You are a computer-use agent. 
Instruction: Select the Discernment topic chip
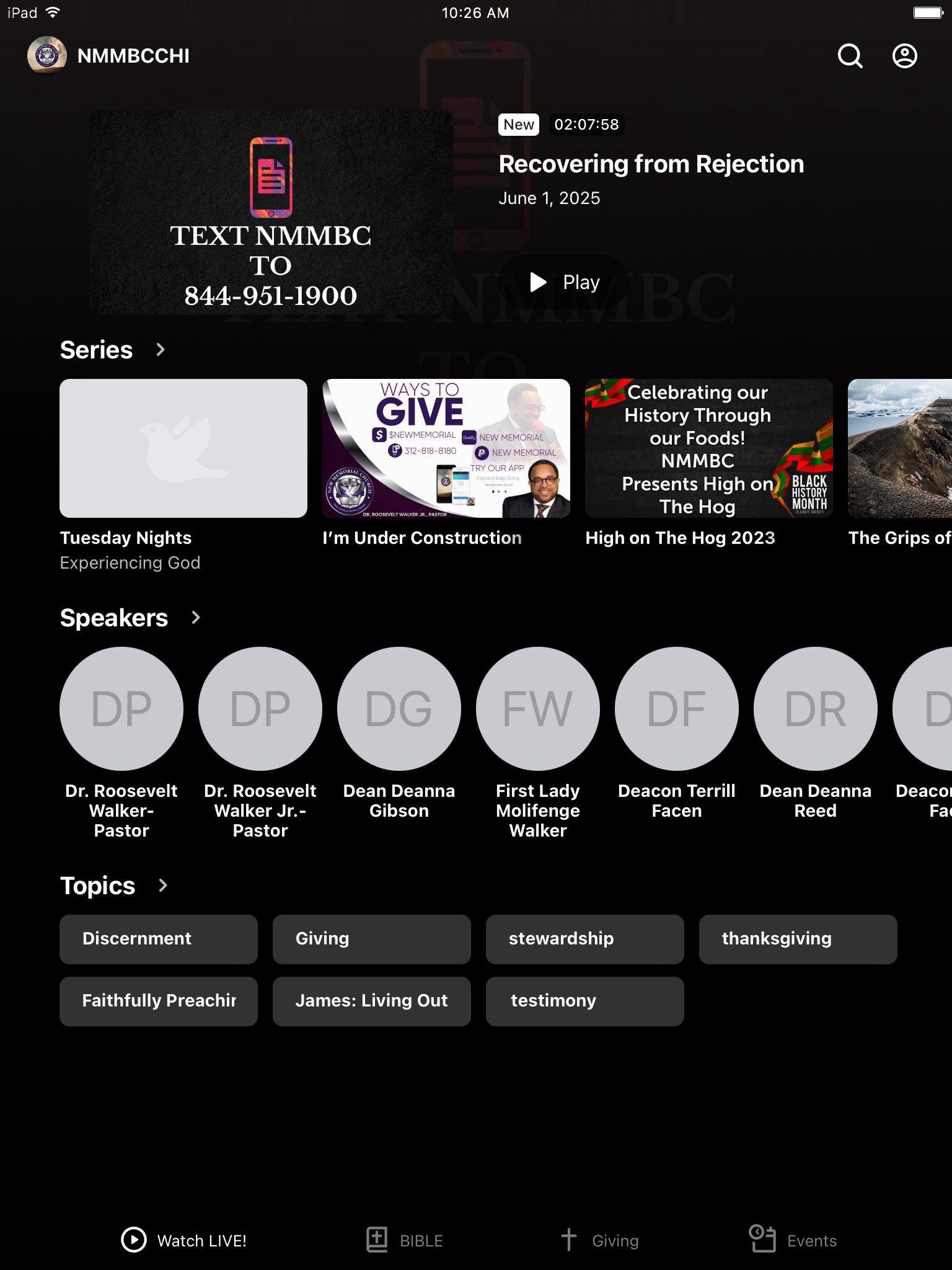point(159,939)
